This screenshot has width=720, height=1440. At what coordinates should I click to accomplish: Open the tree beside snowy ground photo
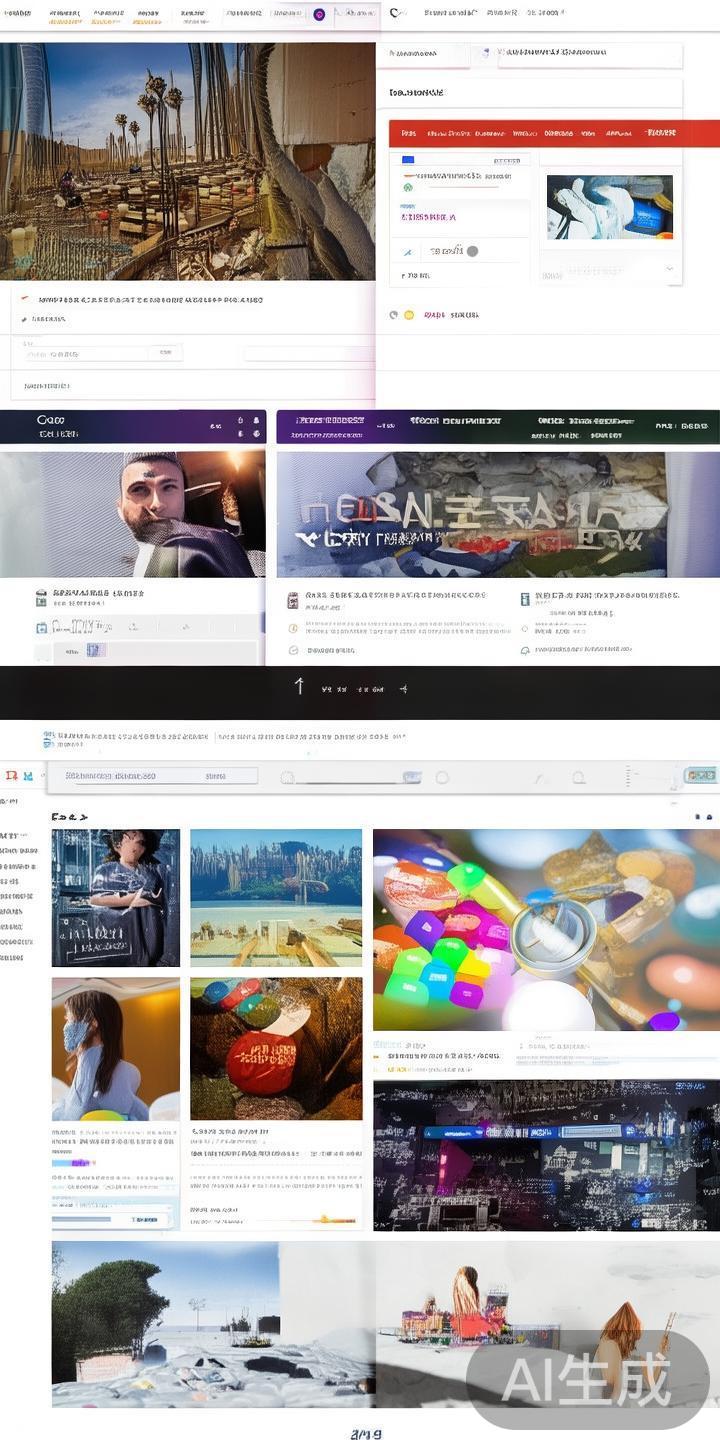point(166,1324)
